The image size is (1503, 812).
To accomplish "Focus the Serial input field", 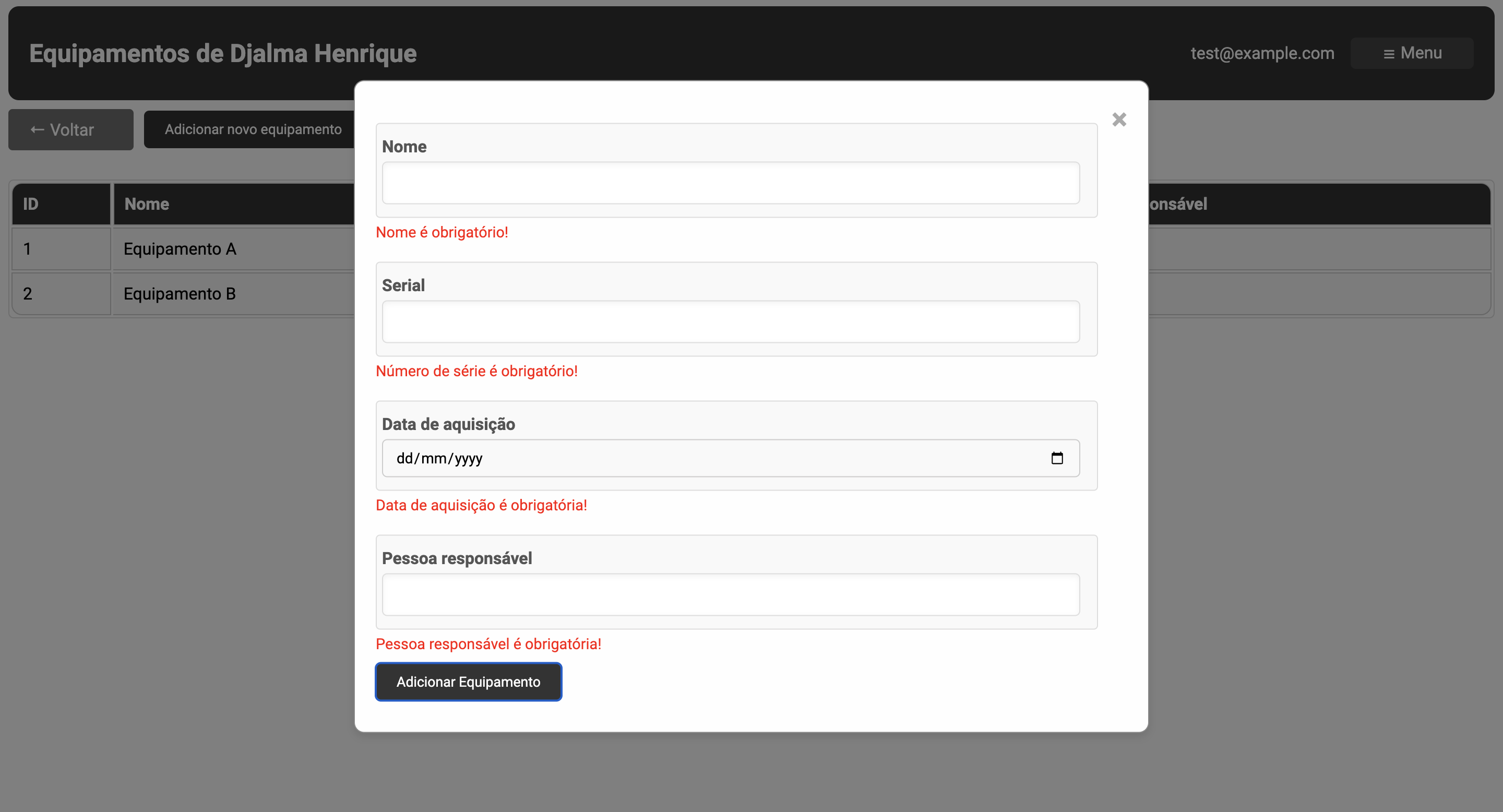I will pyautogui.click(x=730, y=321).
